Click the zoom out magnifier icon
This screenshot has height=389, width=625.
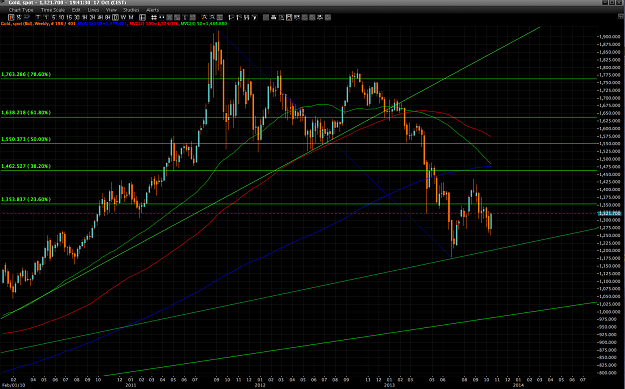(x=212, y=18)
